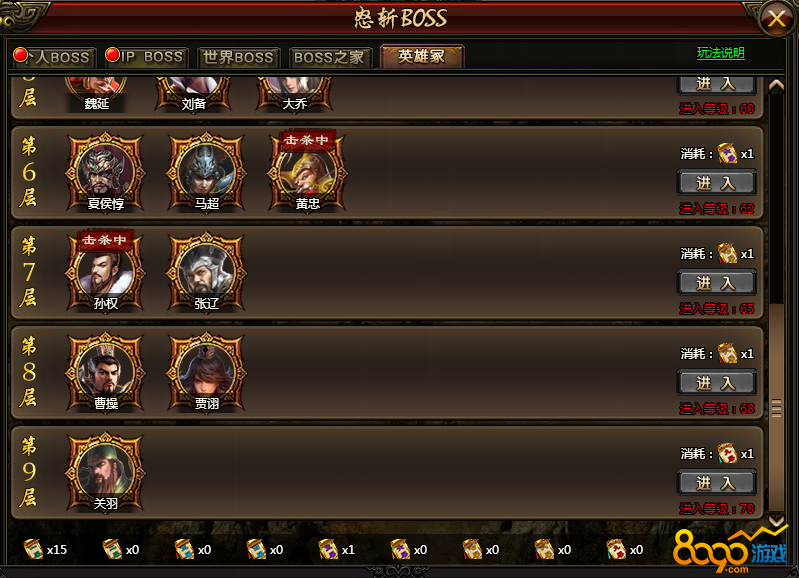Click the scrollbar down arrow
Screen dimensions: 799x578
pos(776,520)
